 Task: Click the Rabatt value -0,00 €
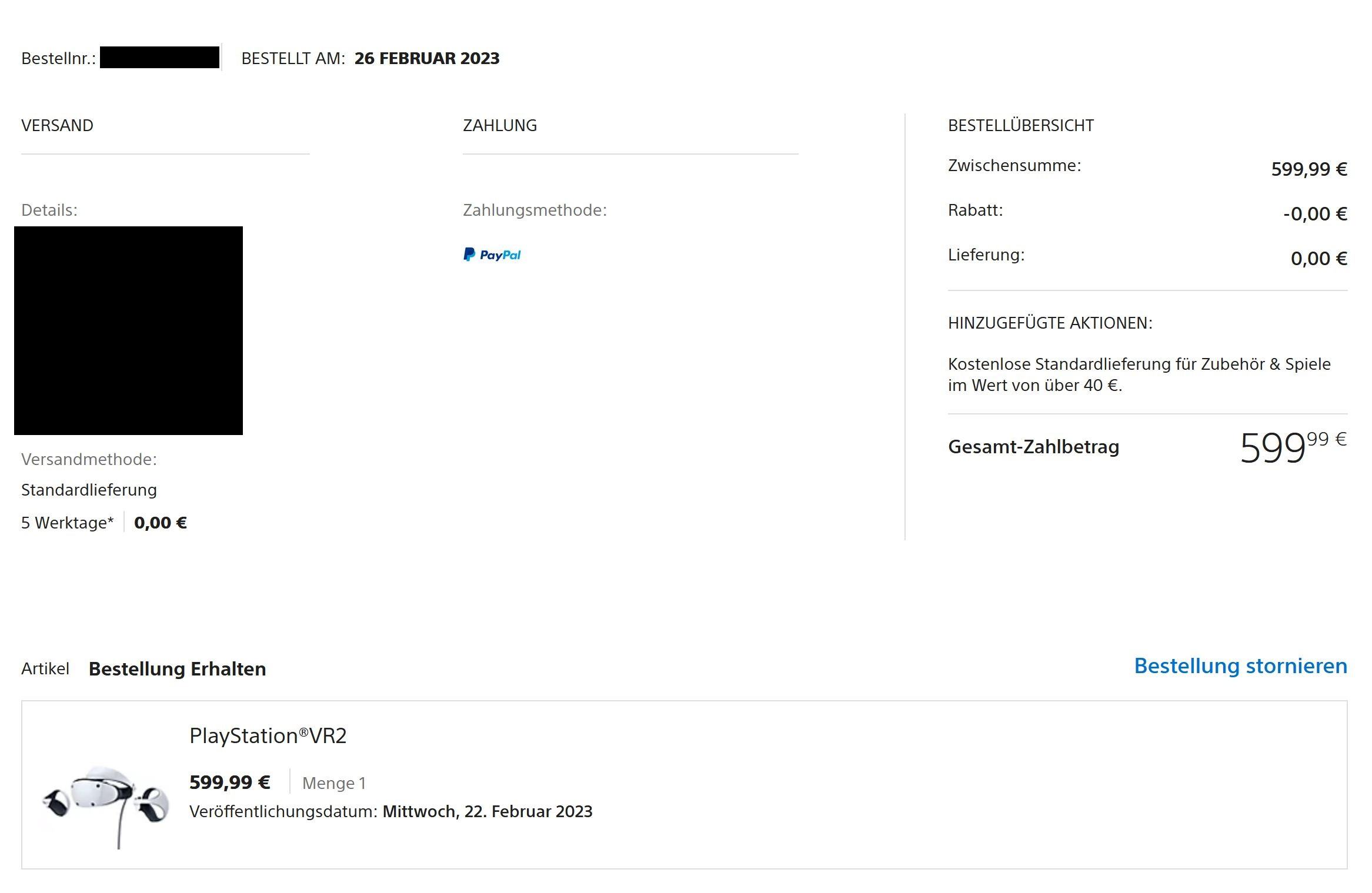coord(1315,214)
